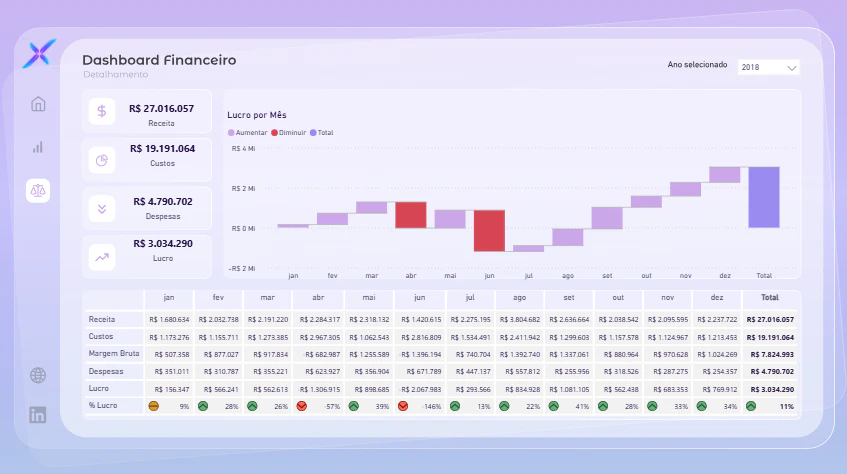Click the Receita card R$ 27.016.057
This screenshot has height=474, width=847.
pyautogui.click(x=147, y=111)
